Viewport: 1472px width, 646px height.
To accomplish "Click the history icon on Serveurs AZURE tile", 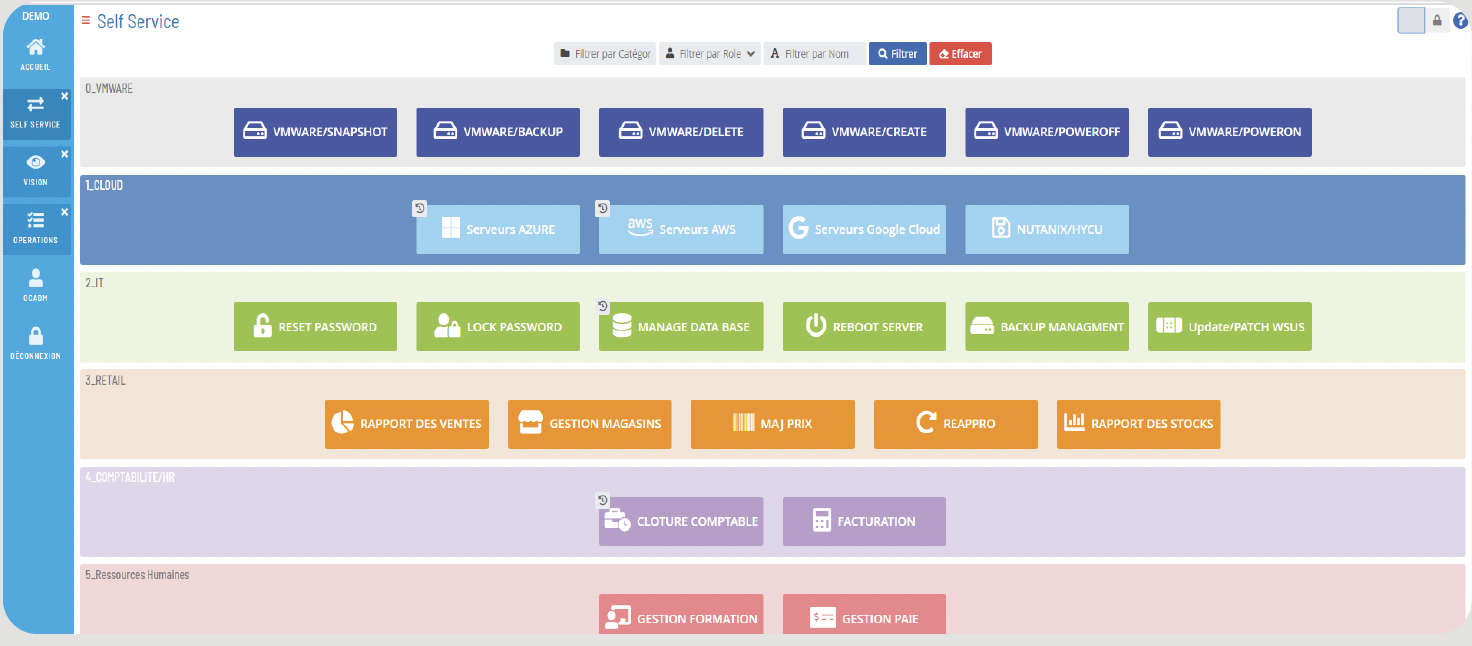I will [420, 208].
